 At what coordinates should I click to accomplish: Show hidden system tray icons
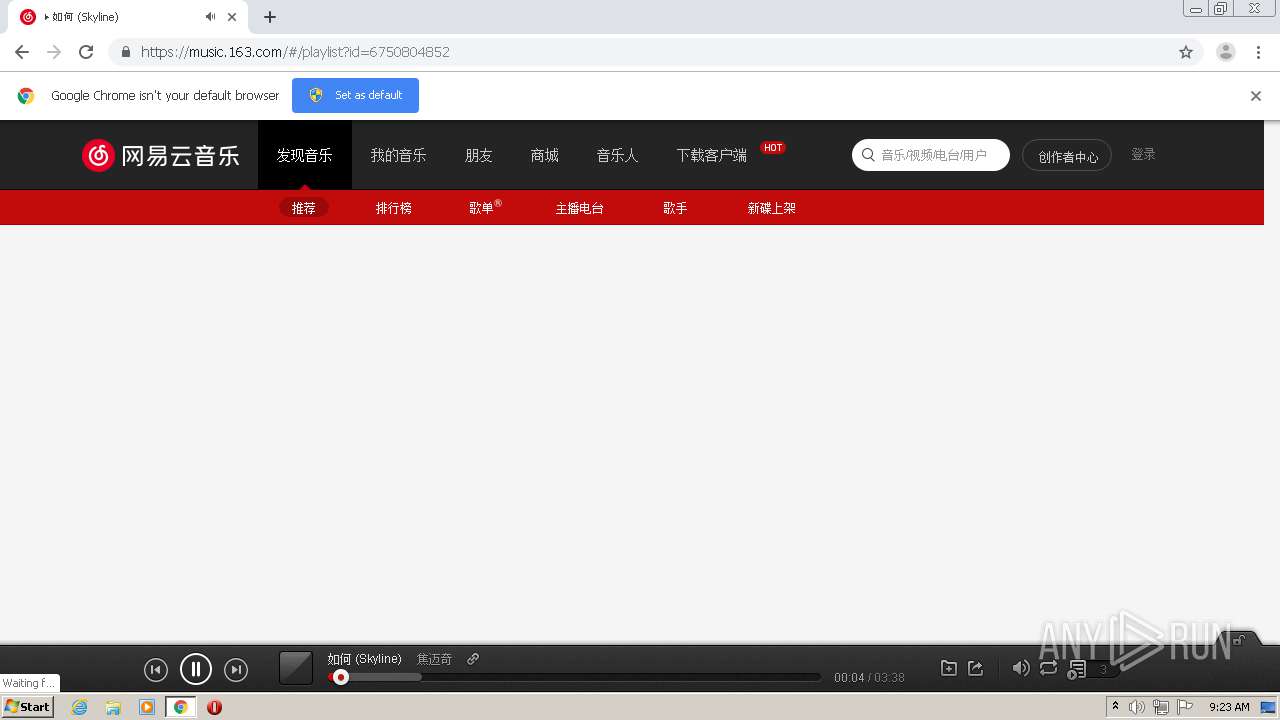click(x=1116, y=707)
